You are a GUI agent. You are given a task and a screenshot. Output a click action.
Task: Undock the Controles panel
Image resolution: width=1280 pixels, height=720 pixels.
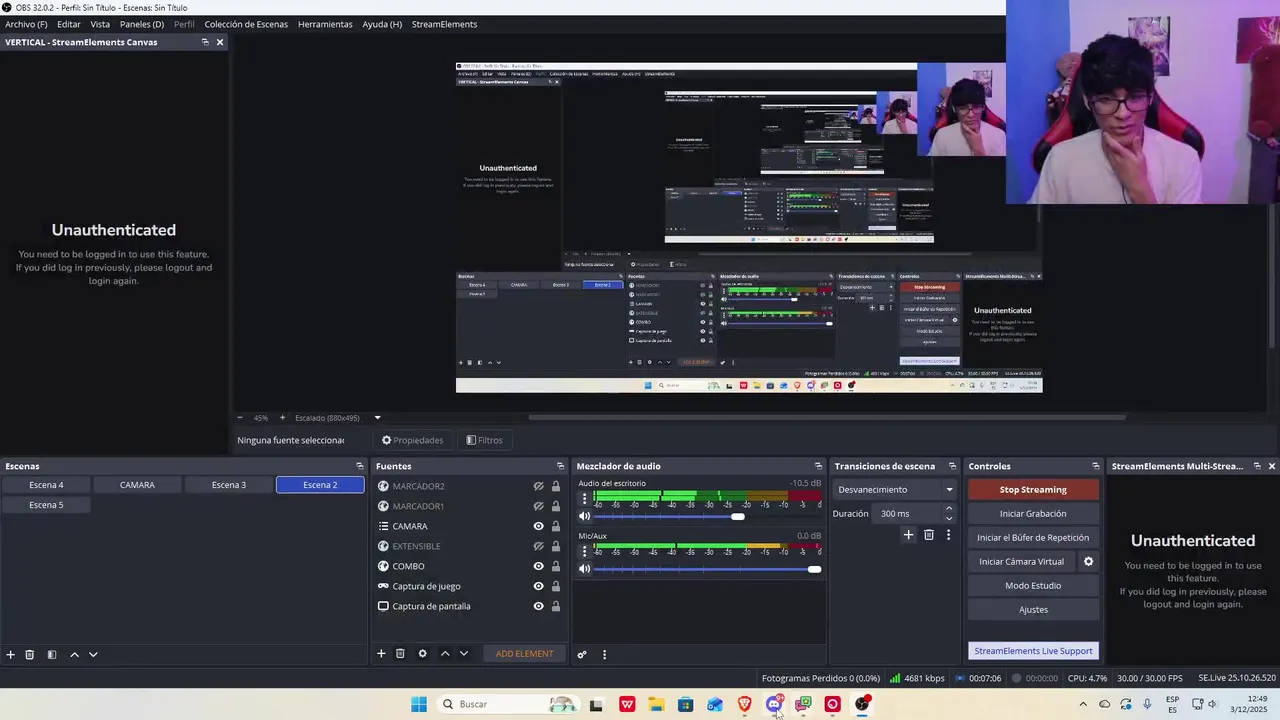pyautogui.click(x=1095, y=466)
